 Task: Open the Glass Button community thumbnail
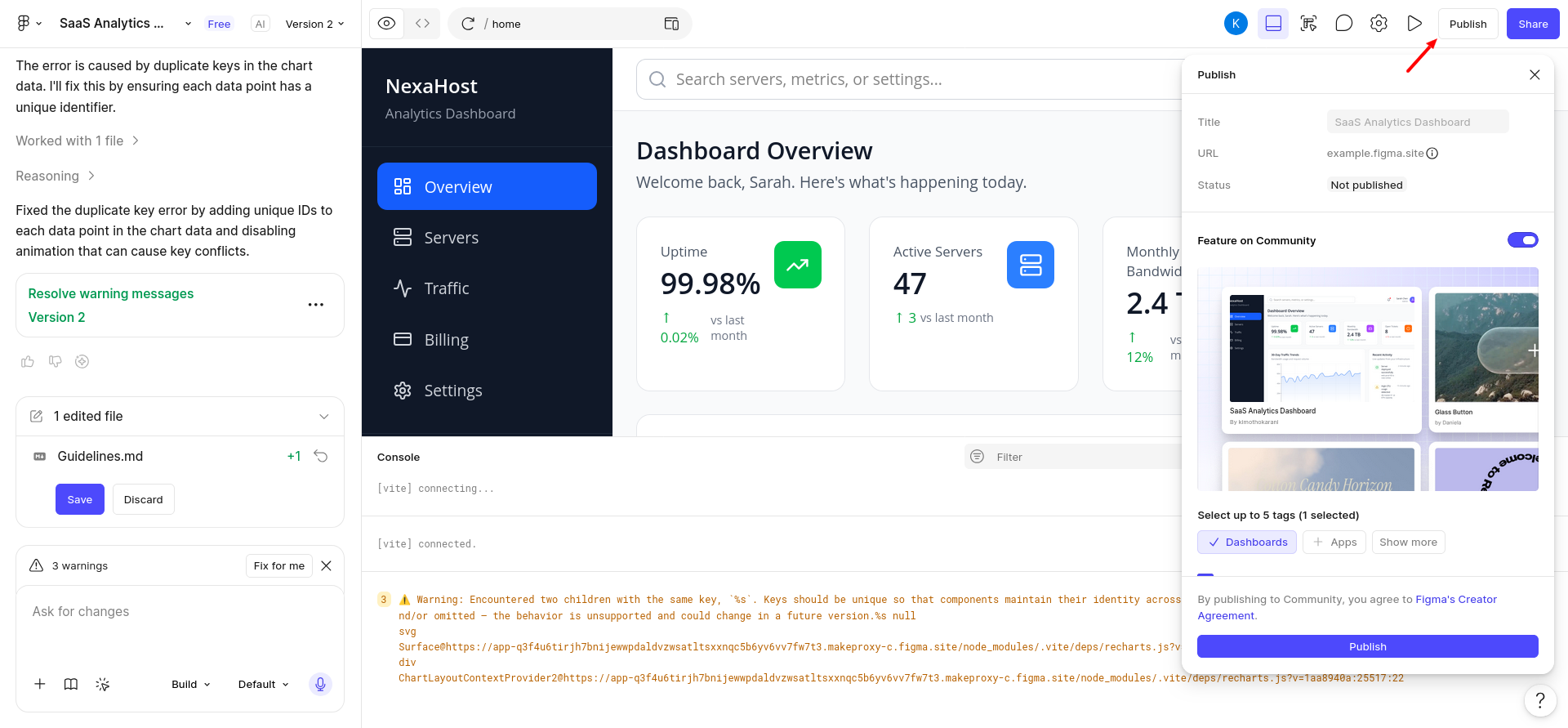1484,360
